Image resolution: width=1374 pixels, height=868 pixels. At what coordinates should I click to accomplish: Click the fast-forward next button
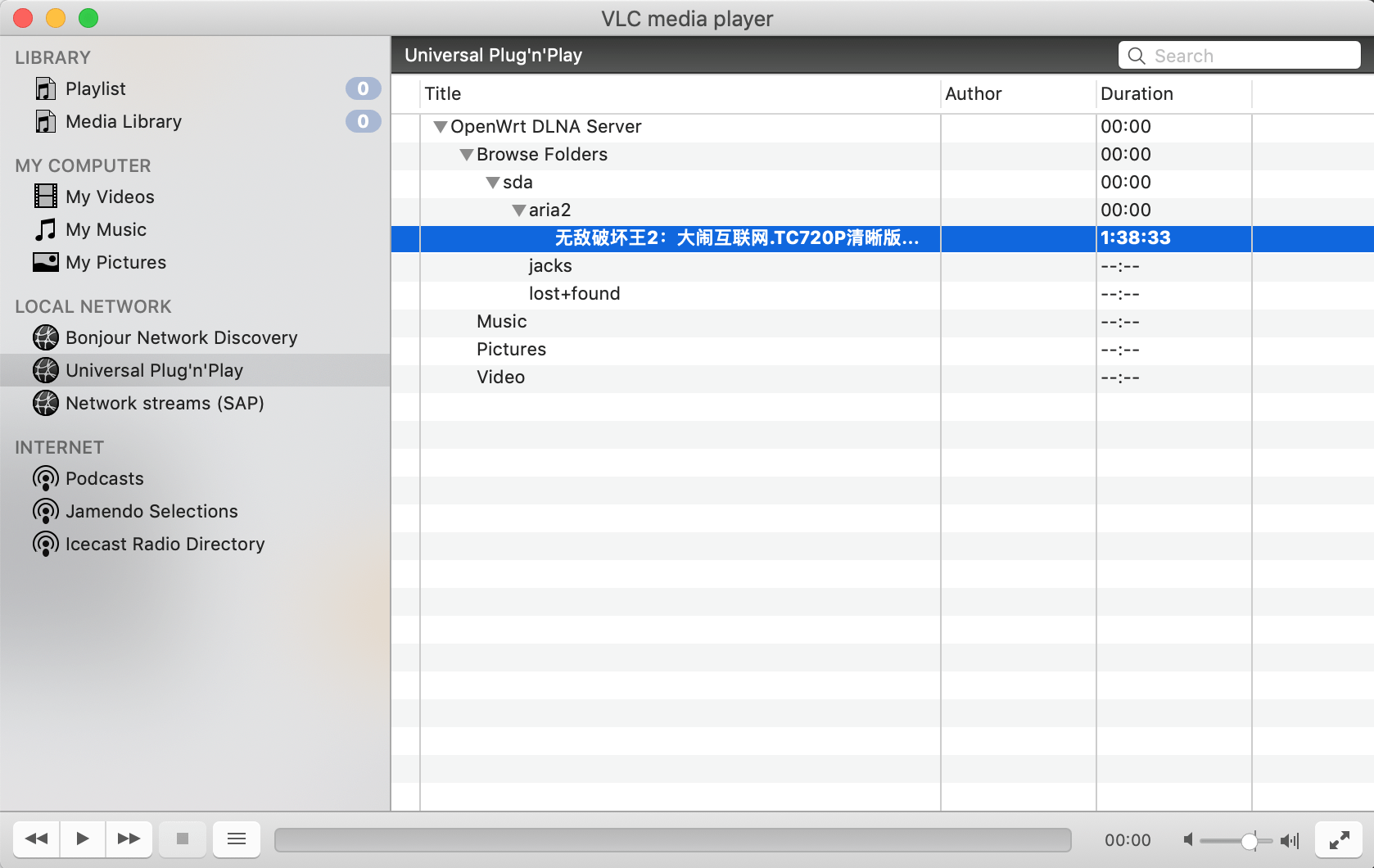pos(129,839)
